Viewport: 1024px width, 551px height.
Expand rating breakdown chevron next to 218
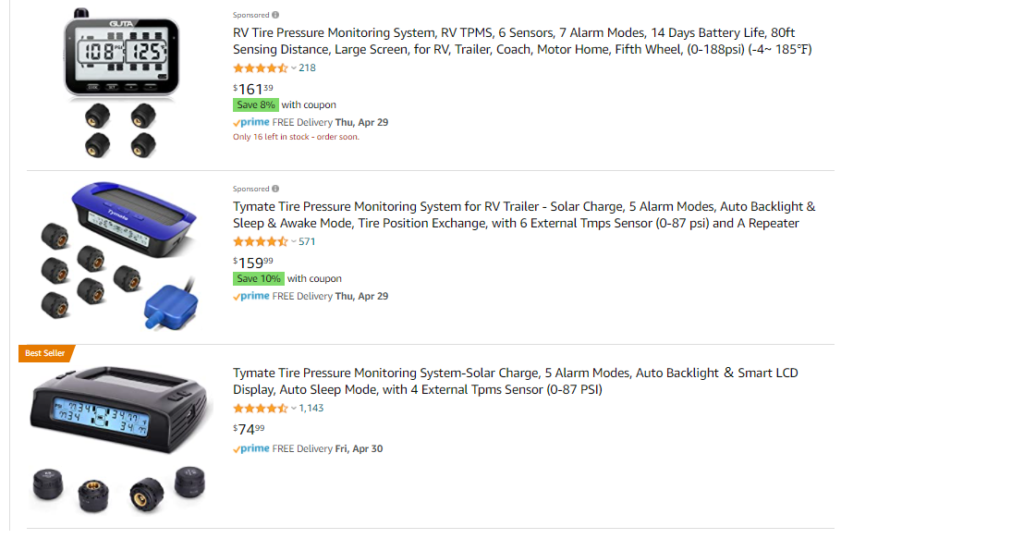(294, 68)
